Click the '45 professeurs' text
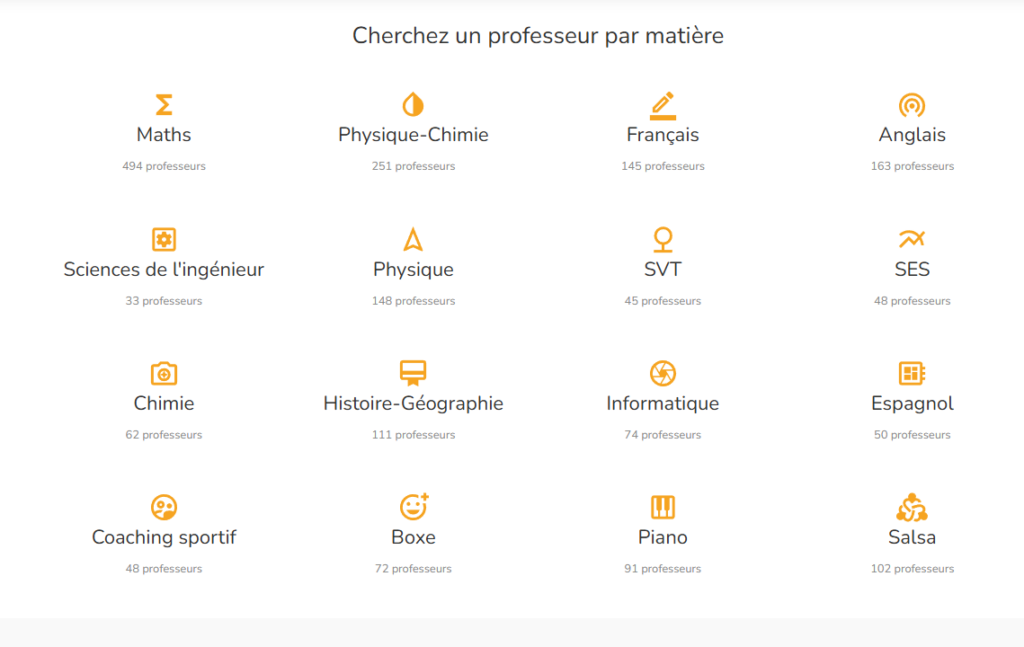The width and height of the screenshot is (1024, 647). [x=663, y=301]
